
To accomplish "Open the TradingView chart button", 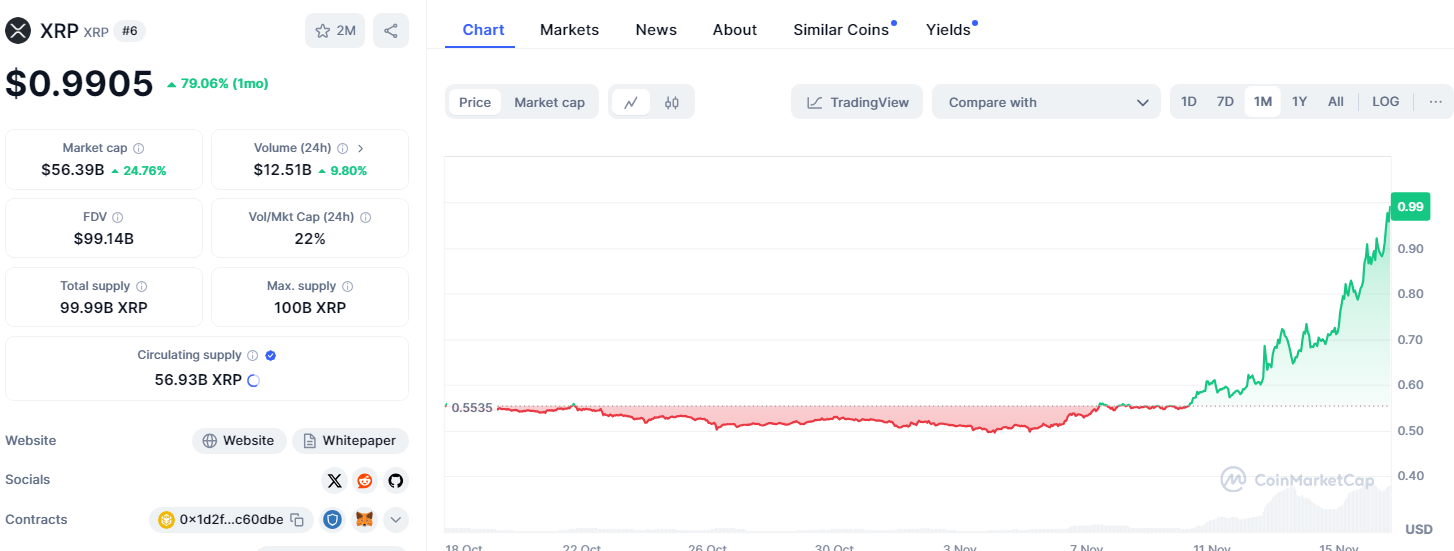I will coord(857,102).
